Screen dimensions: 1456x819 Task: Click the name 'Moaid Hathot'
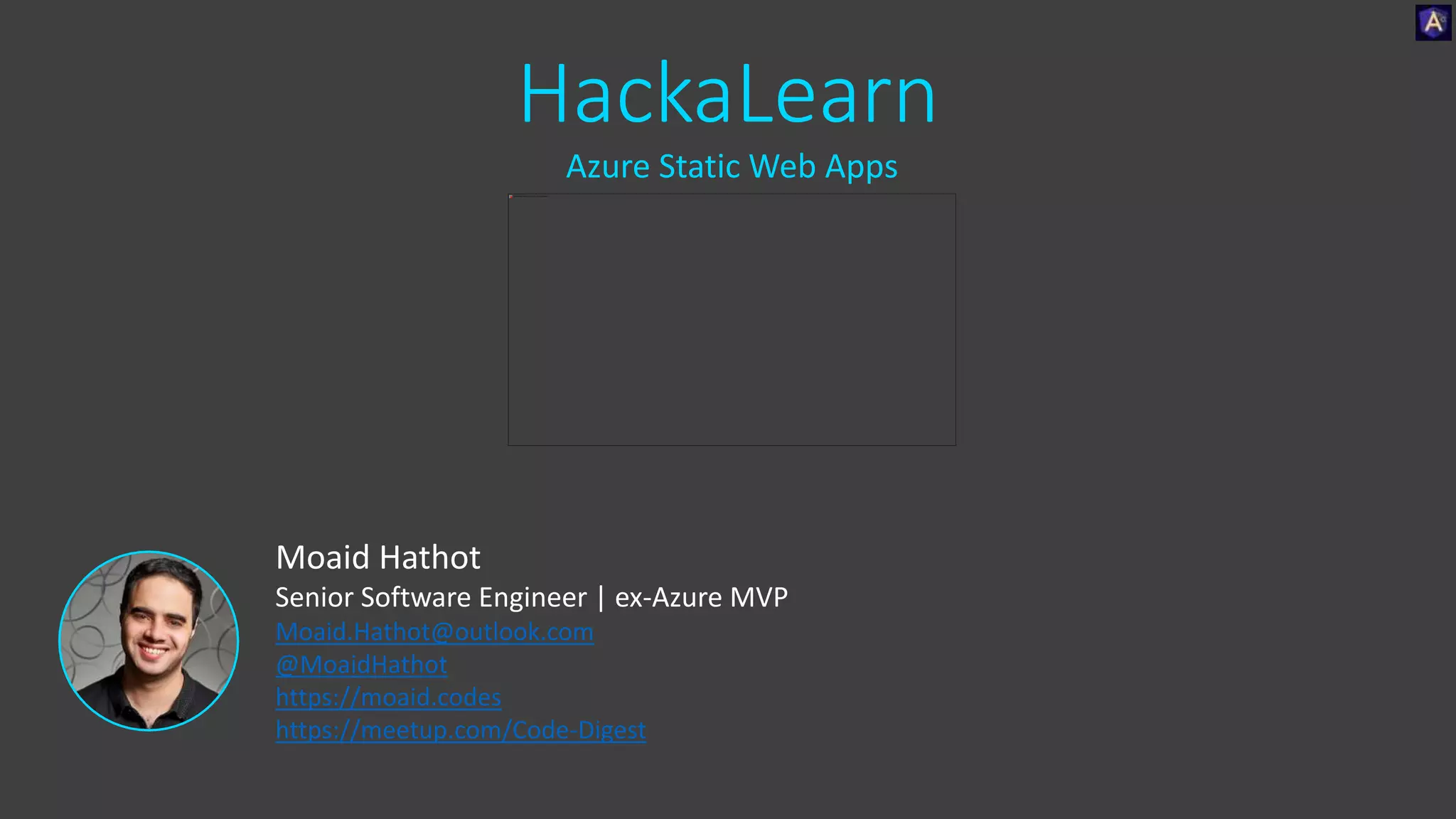[x=378, y=557]
